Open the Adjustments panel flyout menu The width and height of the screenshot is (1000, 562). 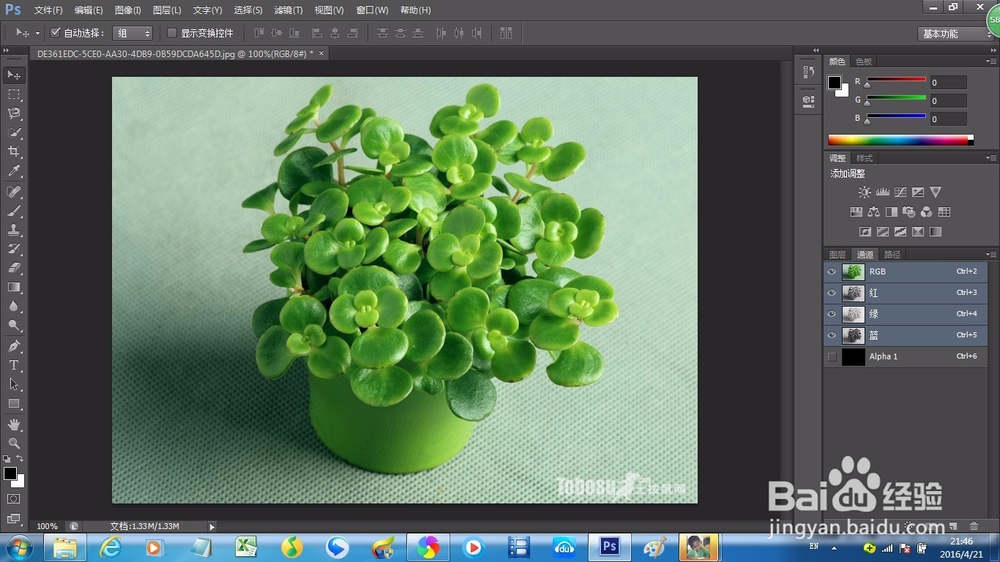tap(990, 158)
